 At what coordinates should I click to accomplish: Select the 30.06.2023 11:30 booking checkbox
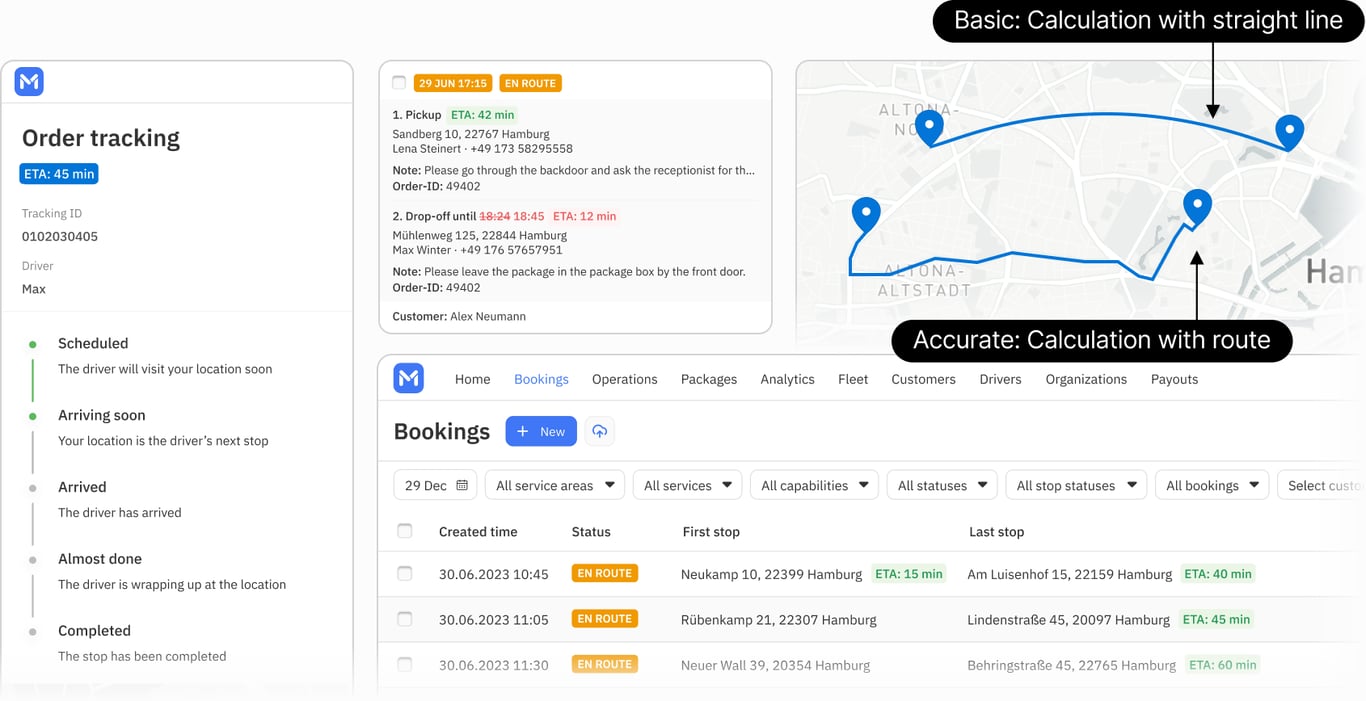(405, 664)
